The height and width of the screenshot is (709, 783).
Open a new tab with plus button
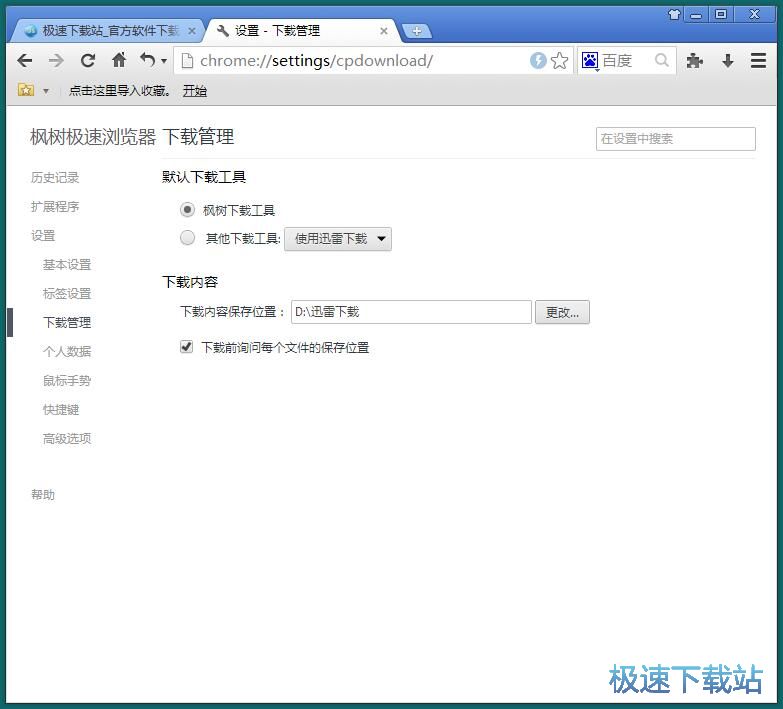pyautogui.click(x=417, y=31)
